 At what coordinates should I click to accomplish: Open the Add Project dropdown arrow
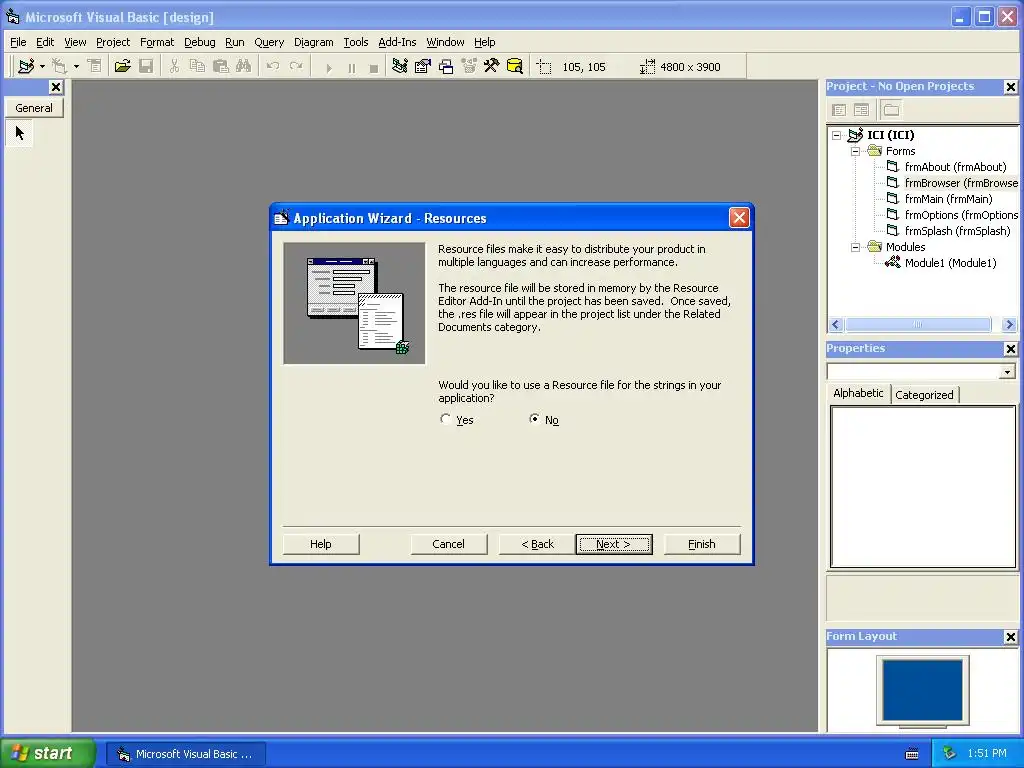pyautogui.click(x=42, y=66)
